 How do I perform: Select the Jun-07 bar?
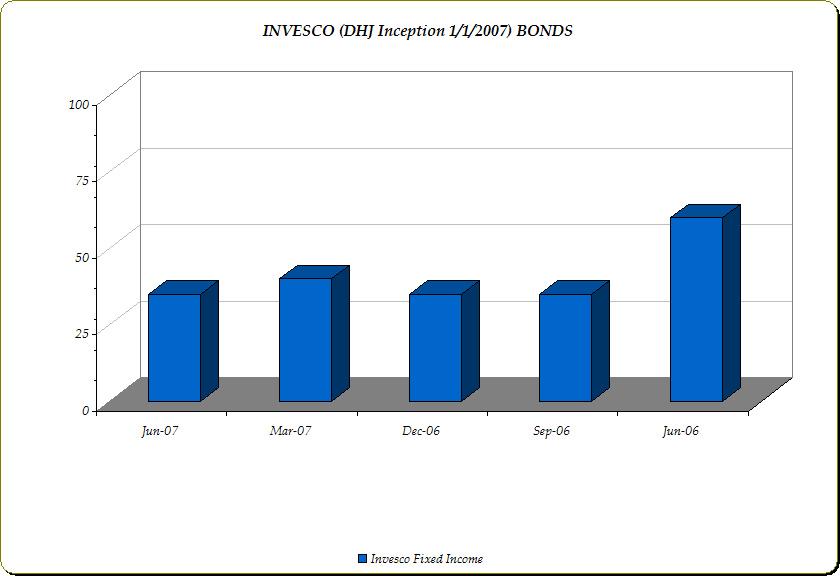tap(183, 341)
